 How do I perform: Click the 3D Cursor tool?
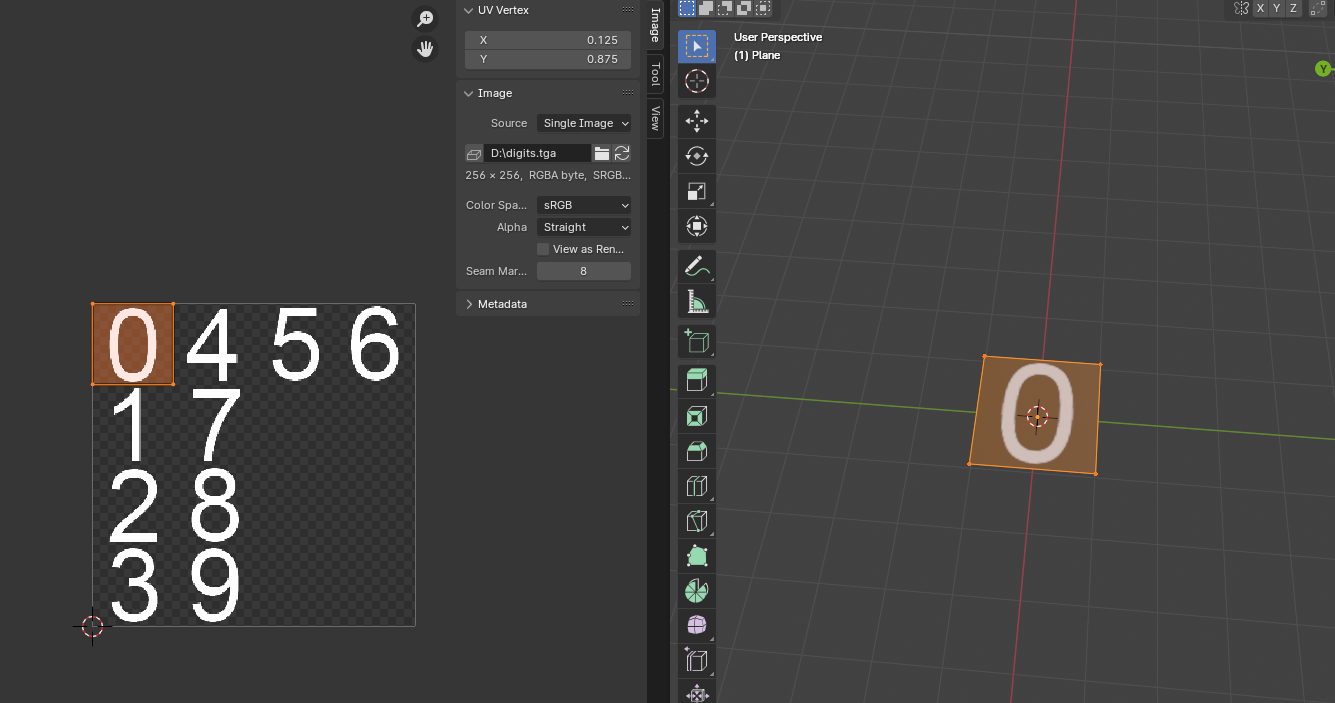(x=697, y=81)
